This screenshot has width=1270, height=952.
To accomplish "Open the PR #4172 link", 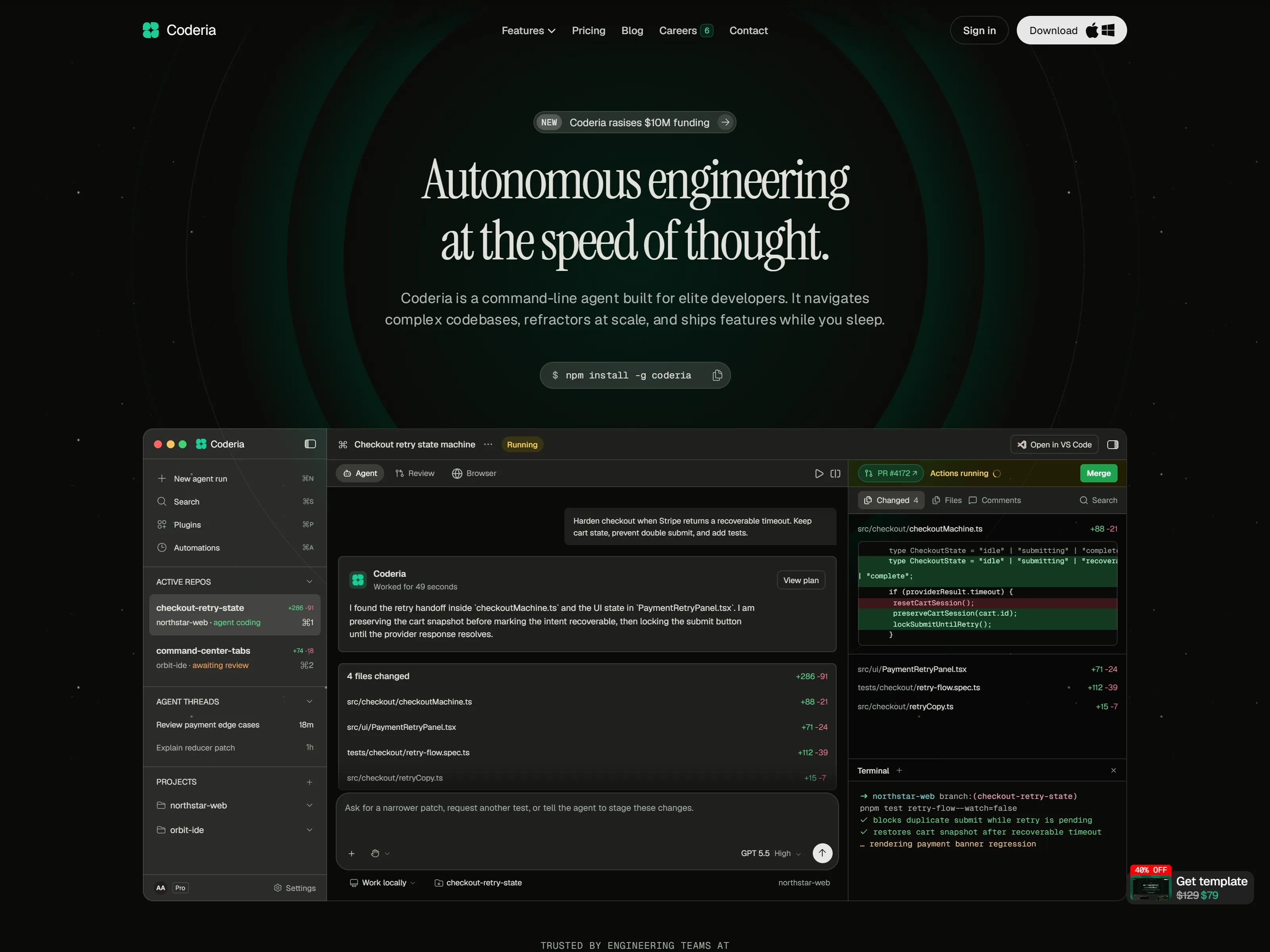I will 891,473.
